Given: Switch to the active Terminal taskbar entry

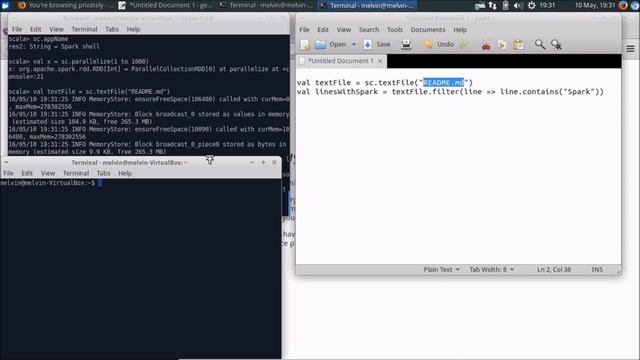Looking at the screenshot, I should click(367, 5).
